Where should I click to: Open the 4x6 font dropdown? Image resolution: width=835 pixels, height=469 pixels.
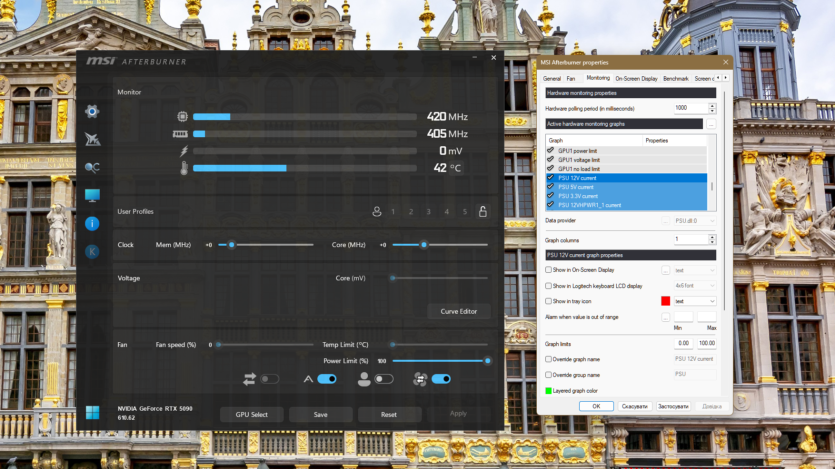694,286
